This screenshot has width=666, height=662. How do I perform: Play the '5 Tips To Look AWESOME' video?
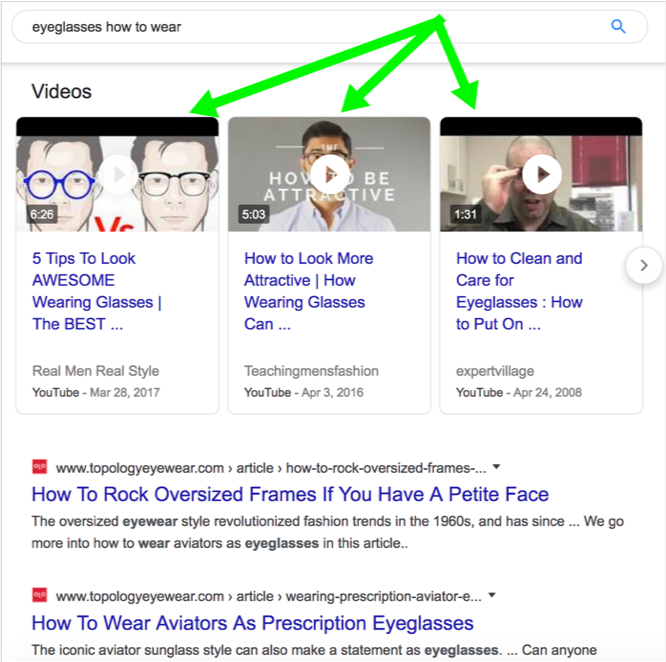tap(118, 174)
